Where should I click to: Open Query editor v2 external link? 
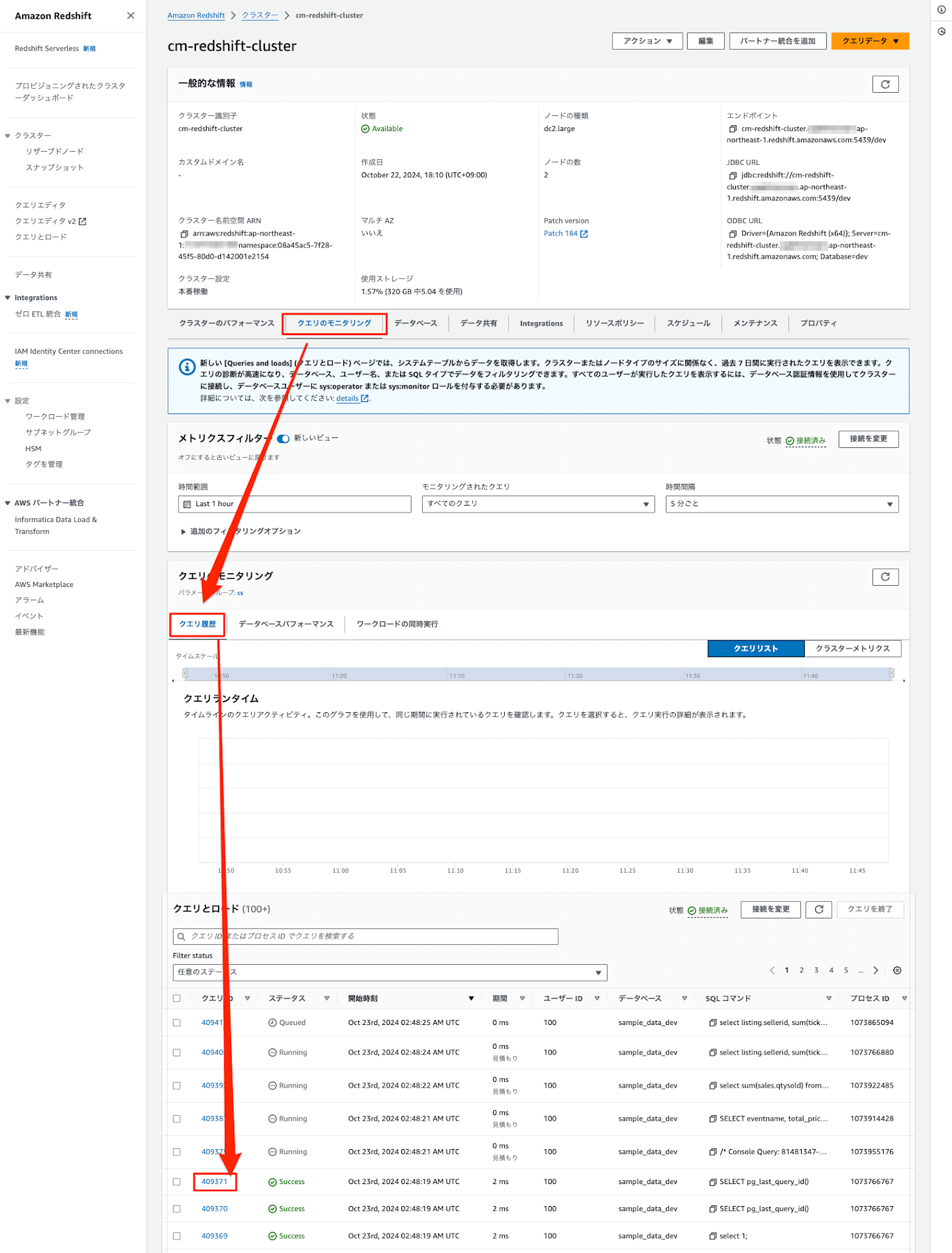51,221
